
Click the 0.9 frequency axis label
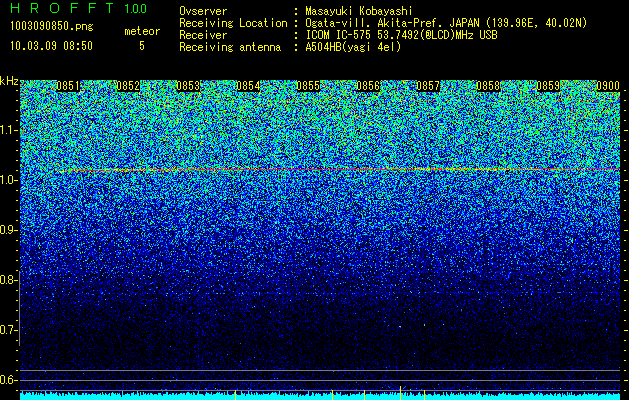point(7,230)
